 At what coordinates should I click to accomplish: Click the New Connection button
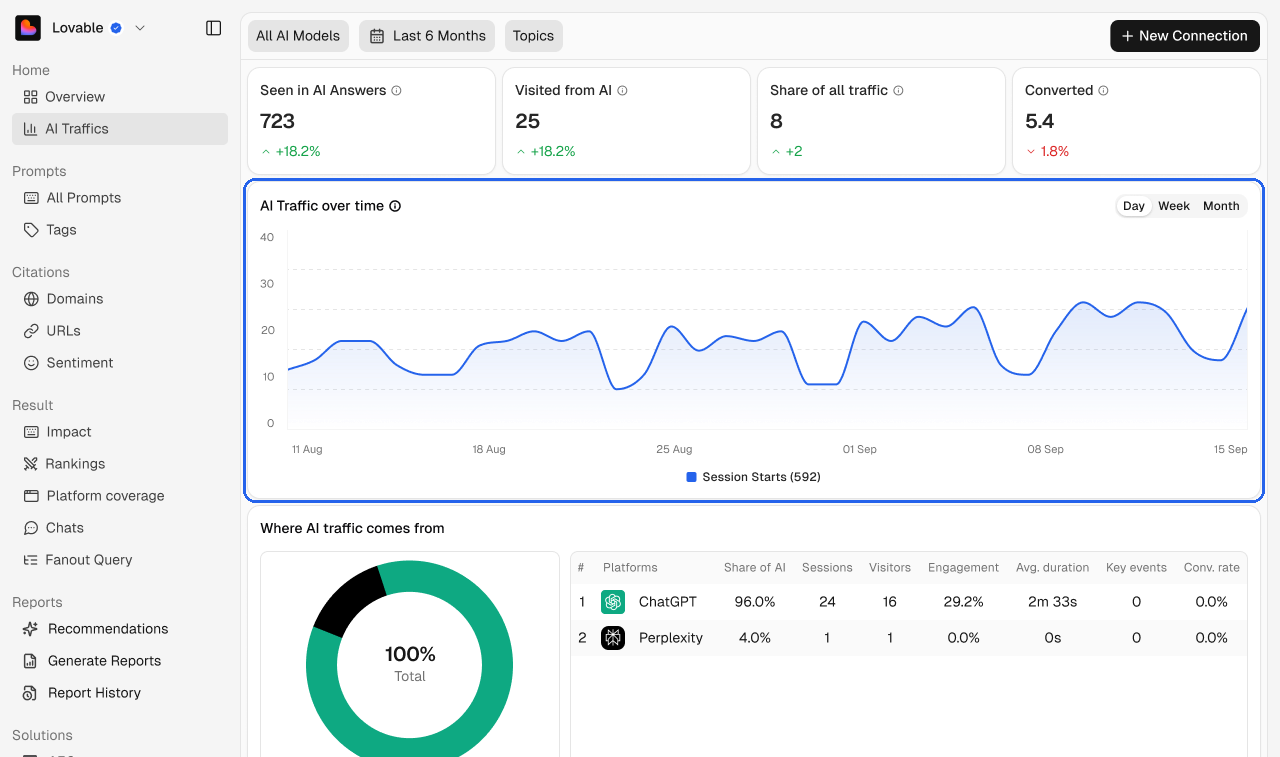pos(1185,36)
